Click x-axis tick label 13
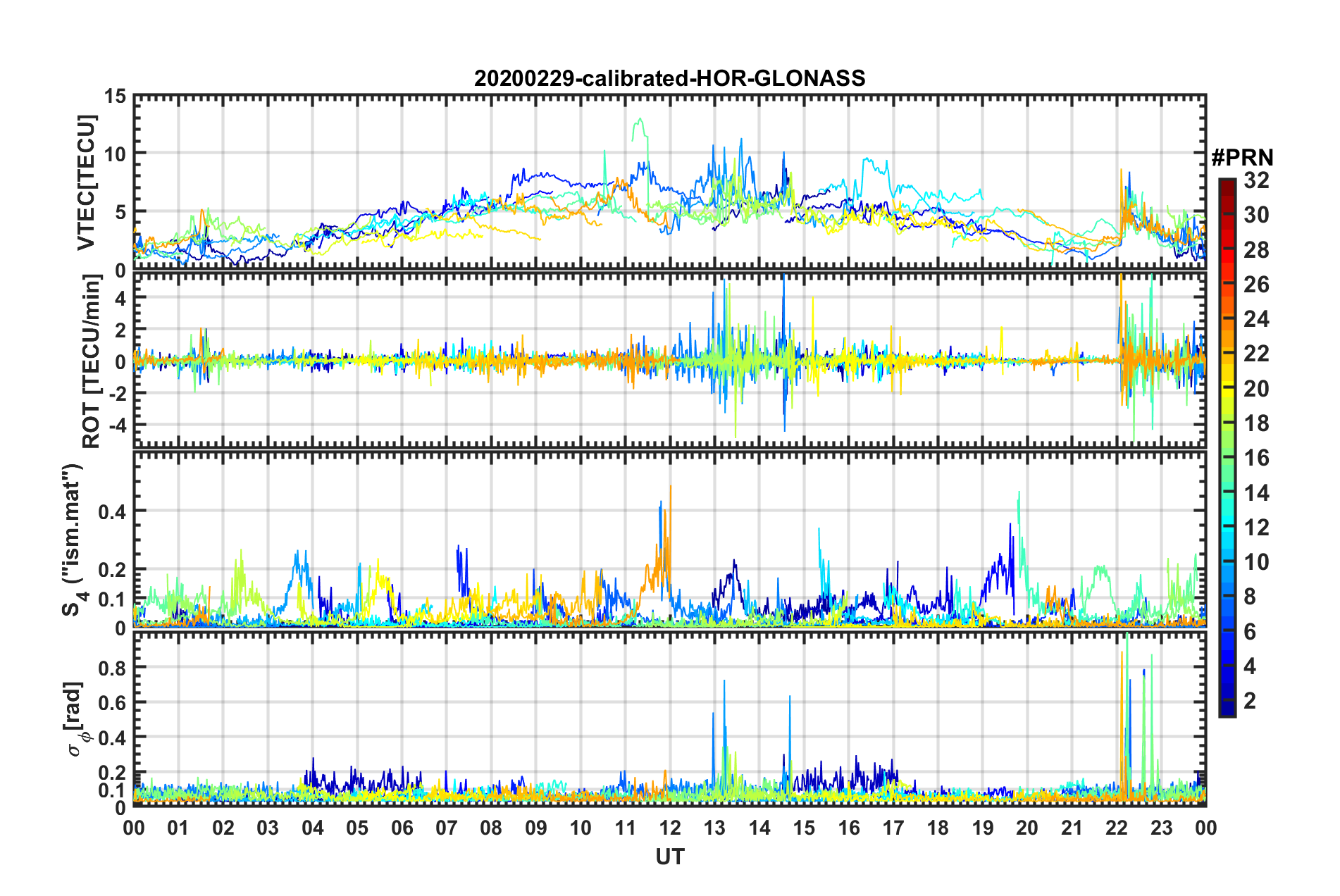 714,828
